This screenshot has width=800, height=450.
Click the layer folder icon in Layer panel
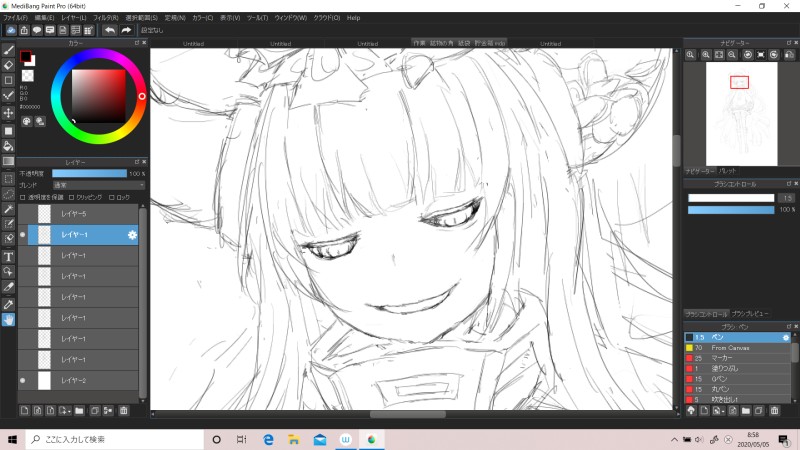point(79,411)
